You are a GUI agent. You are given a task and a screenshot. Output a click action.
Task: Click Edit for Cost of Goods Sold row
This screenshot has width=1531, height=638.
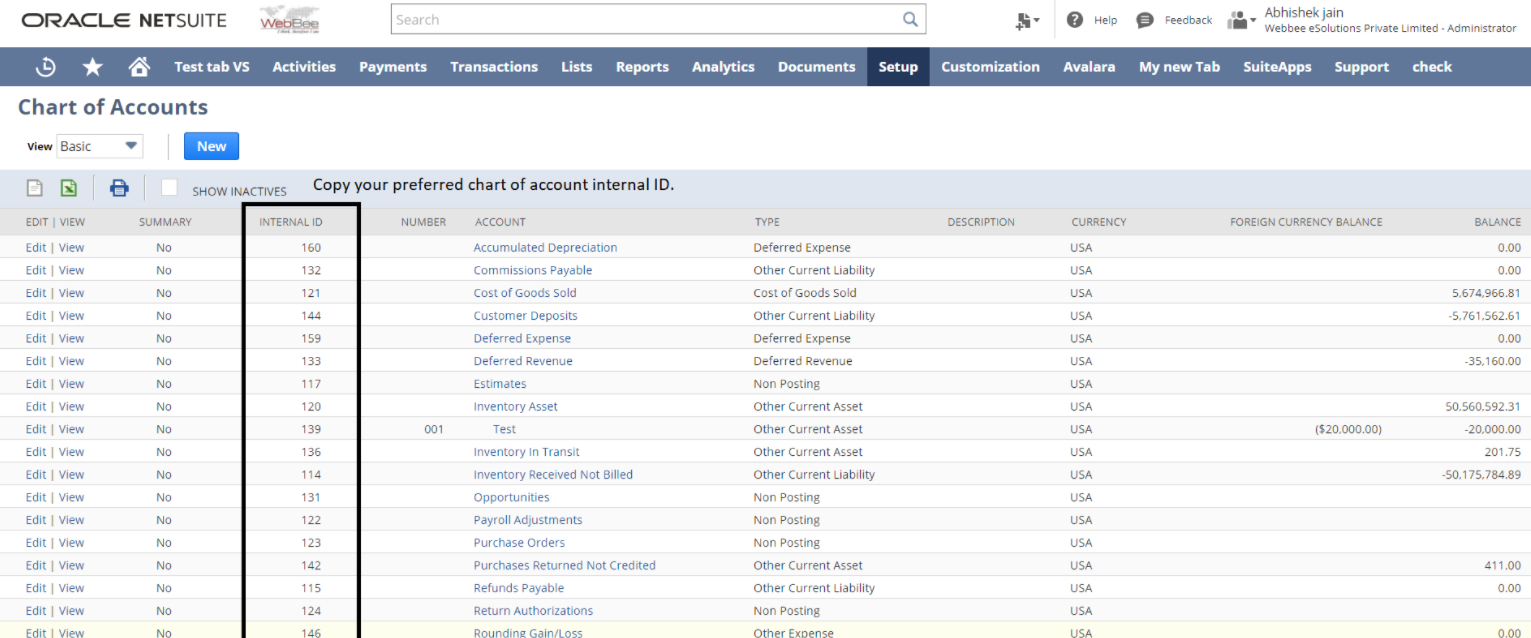36,293
